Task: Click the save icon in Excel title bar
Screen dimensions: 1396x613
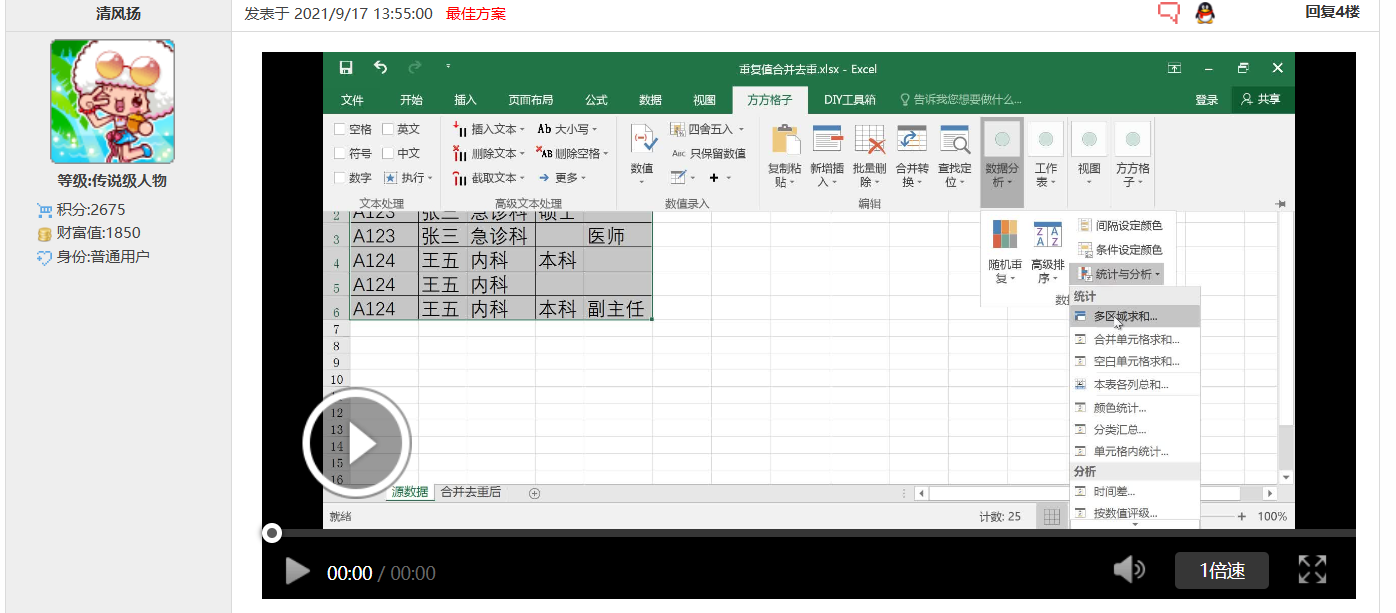Action: click(x=346, y=68)
